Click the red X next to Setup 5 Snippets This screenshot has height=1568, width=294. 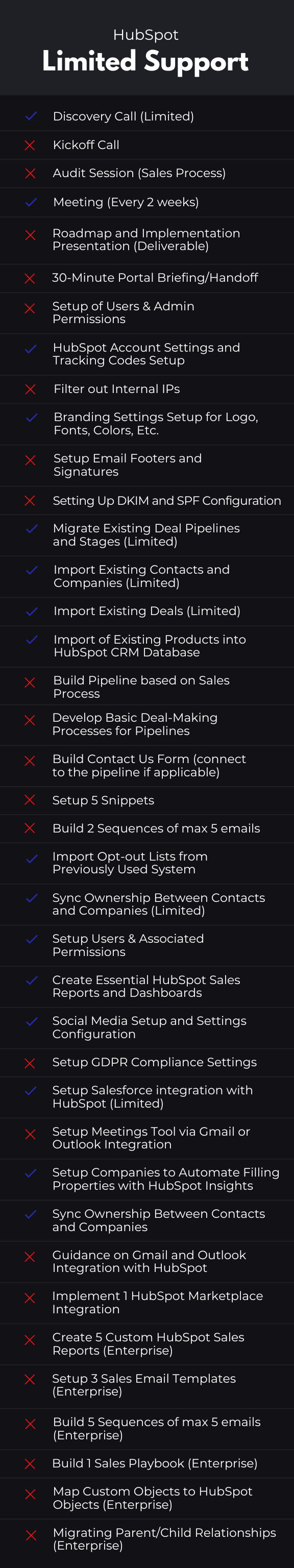point(29,800)
